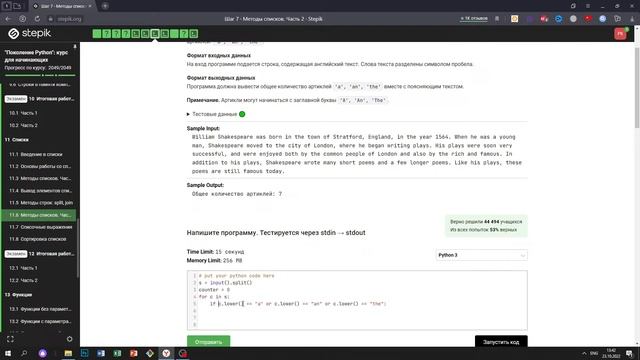Open the first step square in progress bar
640x360 pixels.
[x=97, y=33]
